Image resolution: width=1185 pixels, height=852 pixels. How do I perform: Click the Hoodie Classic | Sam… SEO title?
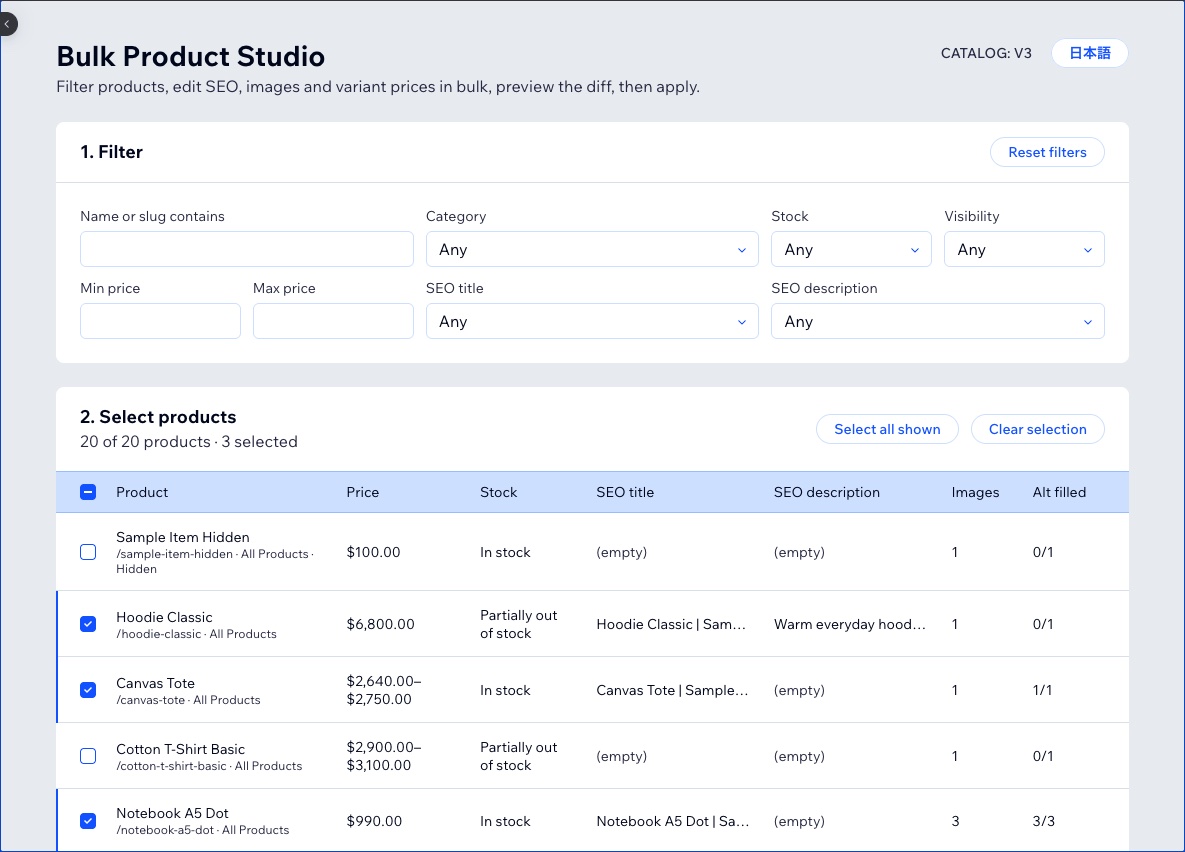pos(671,624)
